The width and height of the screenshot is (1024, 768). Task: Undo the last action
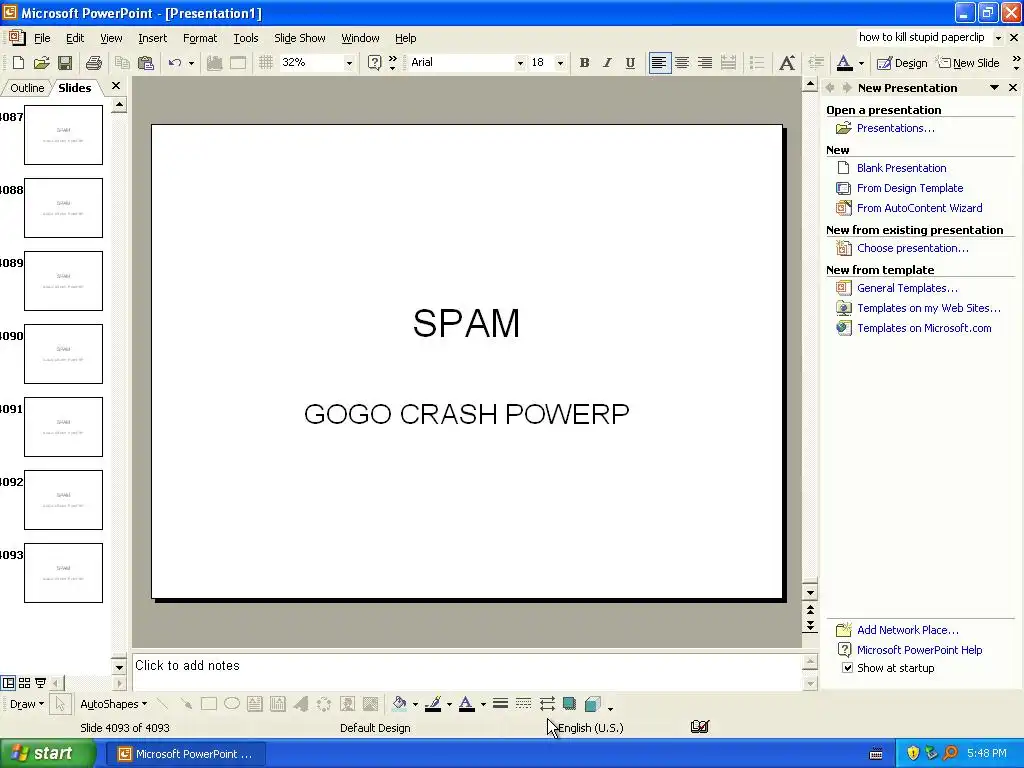coord(174,63)
